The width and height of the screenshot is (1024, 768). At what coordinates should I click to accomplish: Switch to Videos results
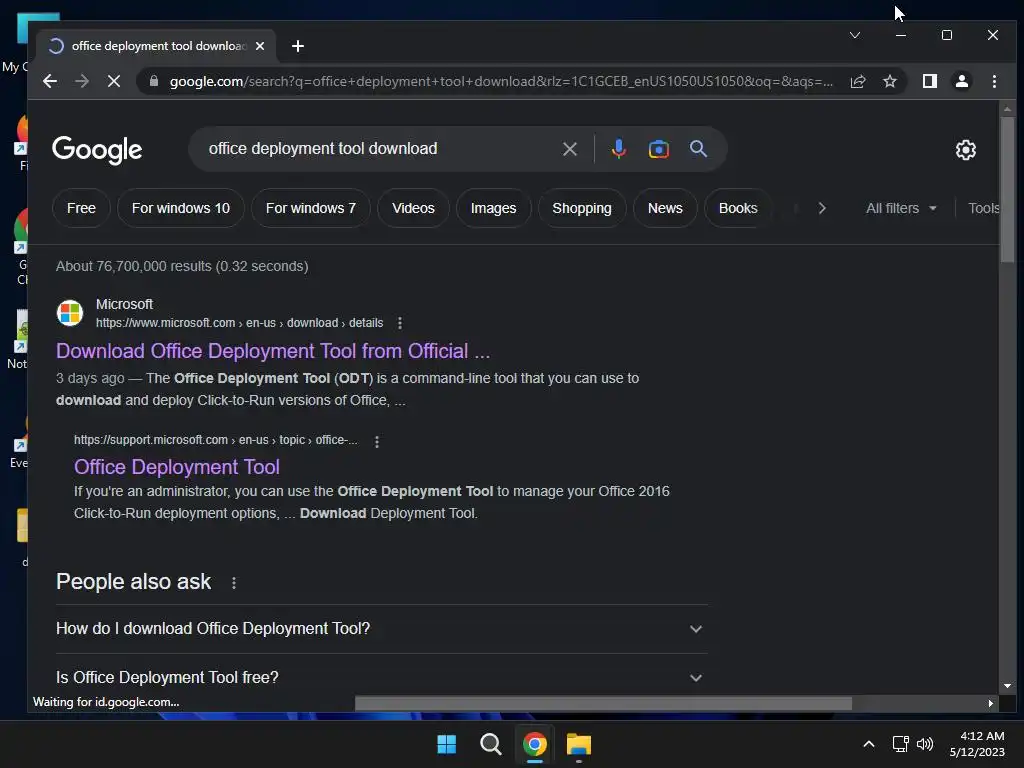(413, 208)
